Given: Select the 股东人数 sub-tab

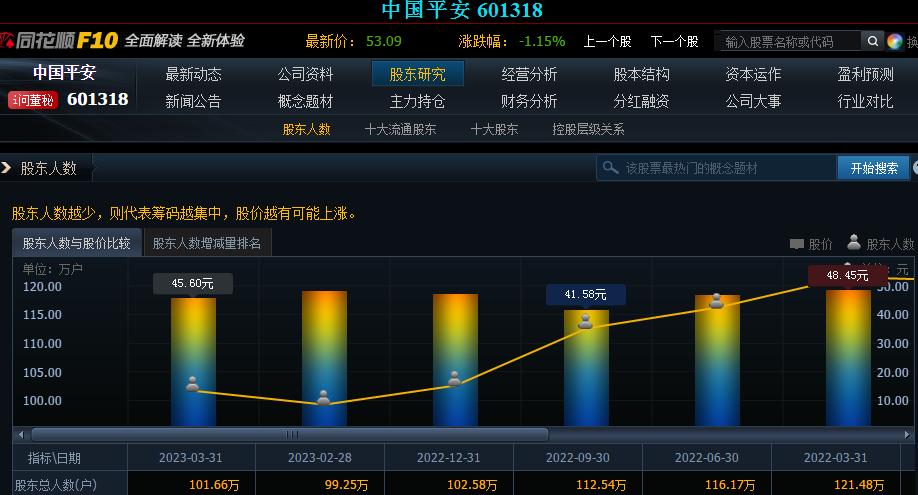Looking at the screenshot, I should click(x=307, y=129).
